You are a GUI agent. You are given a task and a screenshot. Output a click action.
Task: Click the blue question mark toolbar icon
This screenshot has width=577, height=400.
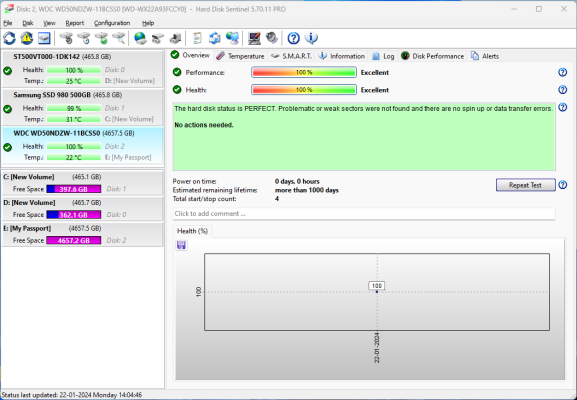click(293, 38)
